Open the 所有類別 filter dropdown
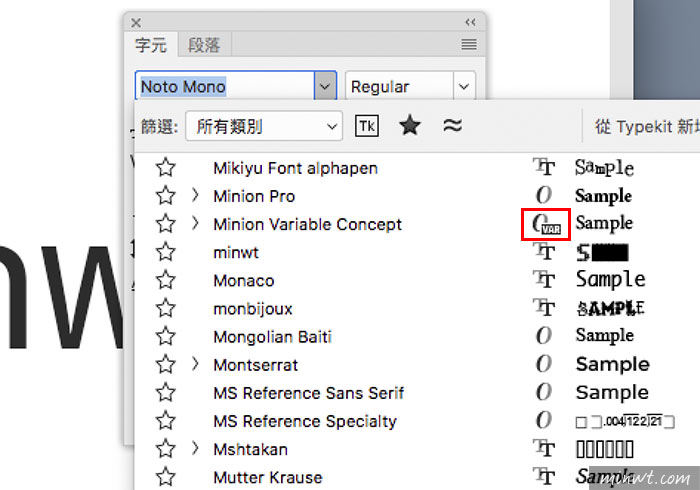The image size is (700, 490). click(x=264, y=126)
